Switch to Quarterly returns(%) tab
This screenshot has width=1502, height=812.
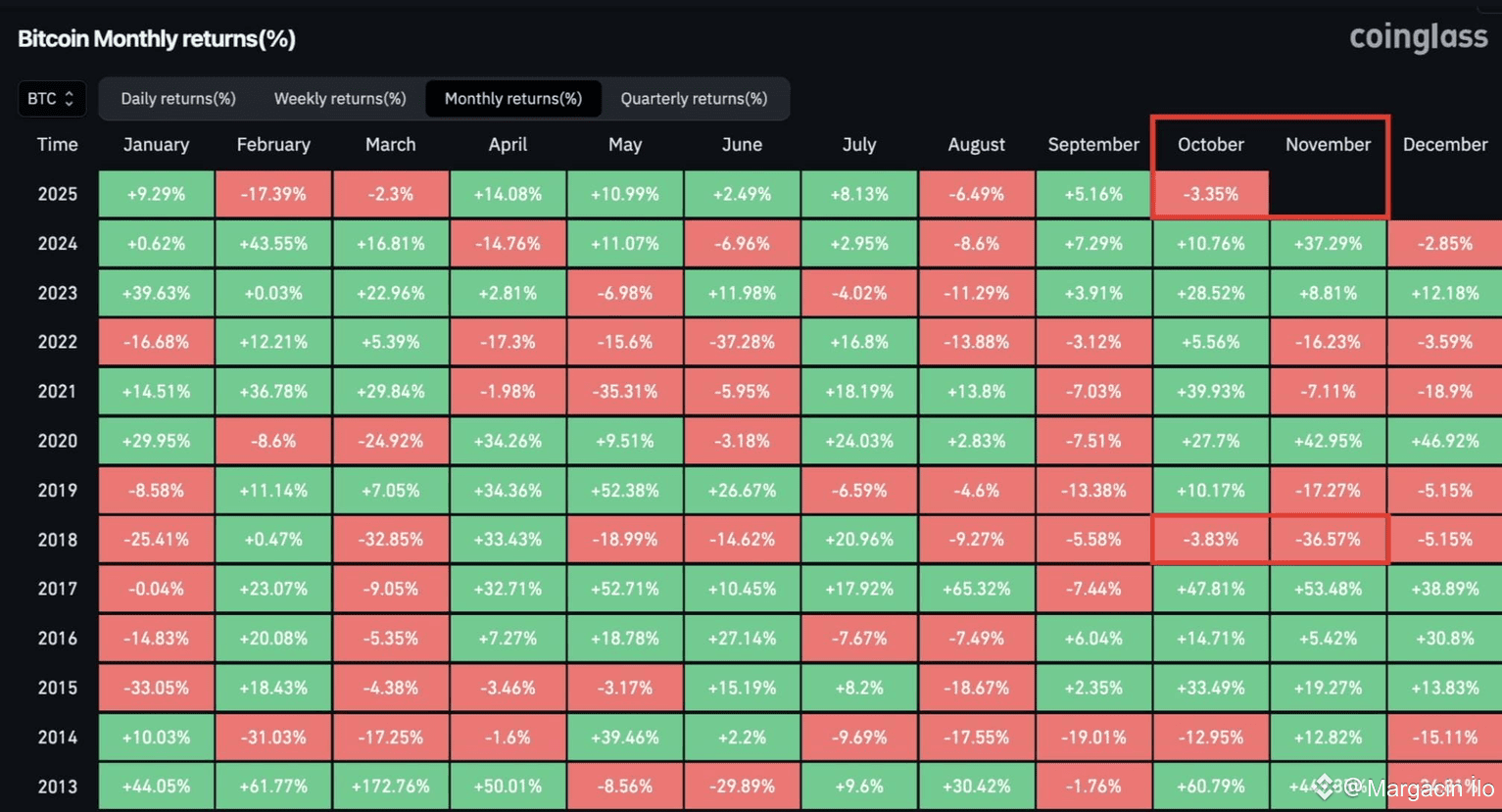[x=694, y=98]
